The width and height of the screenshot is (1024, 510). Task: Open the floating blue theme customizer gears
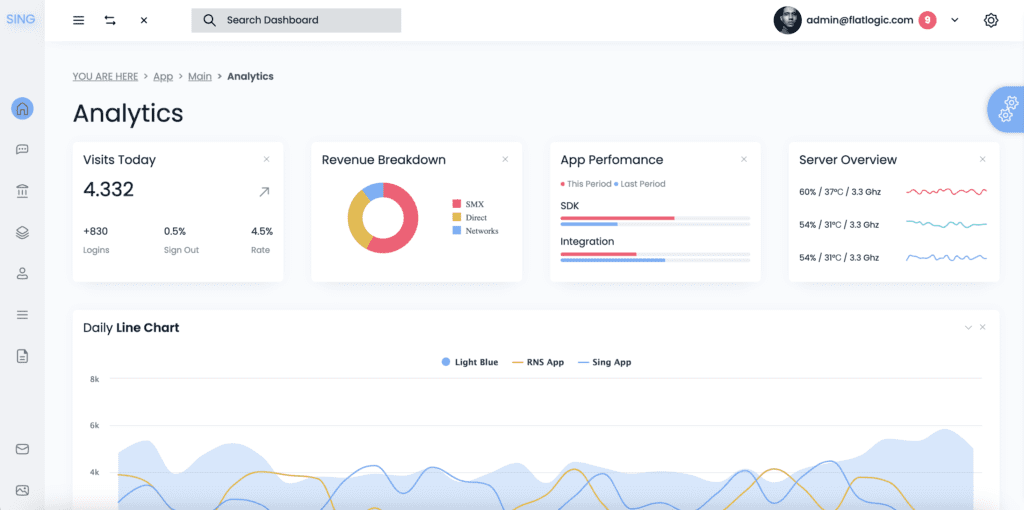[x=1006, y=110]
